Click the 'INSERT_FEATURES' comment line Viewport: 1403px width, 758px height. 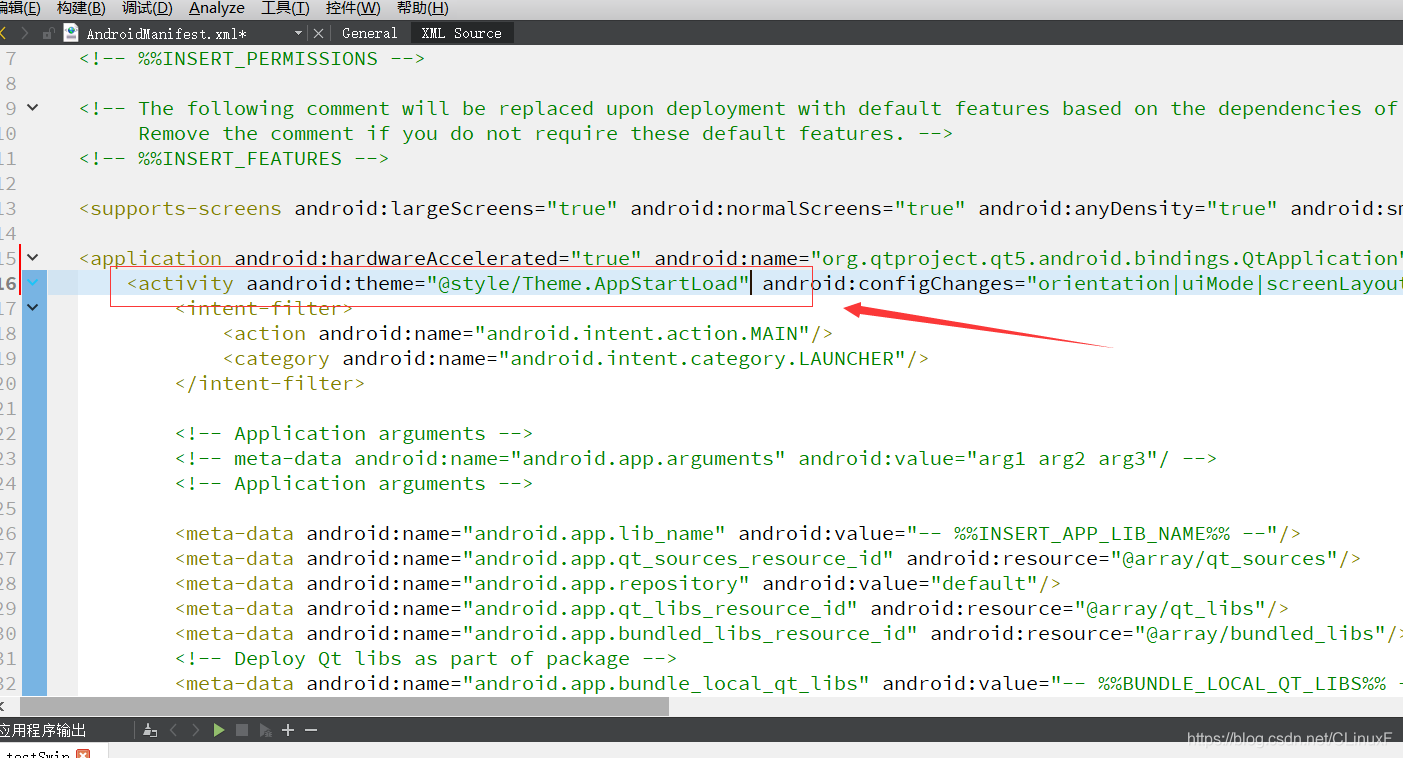pos(234,158)
